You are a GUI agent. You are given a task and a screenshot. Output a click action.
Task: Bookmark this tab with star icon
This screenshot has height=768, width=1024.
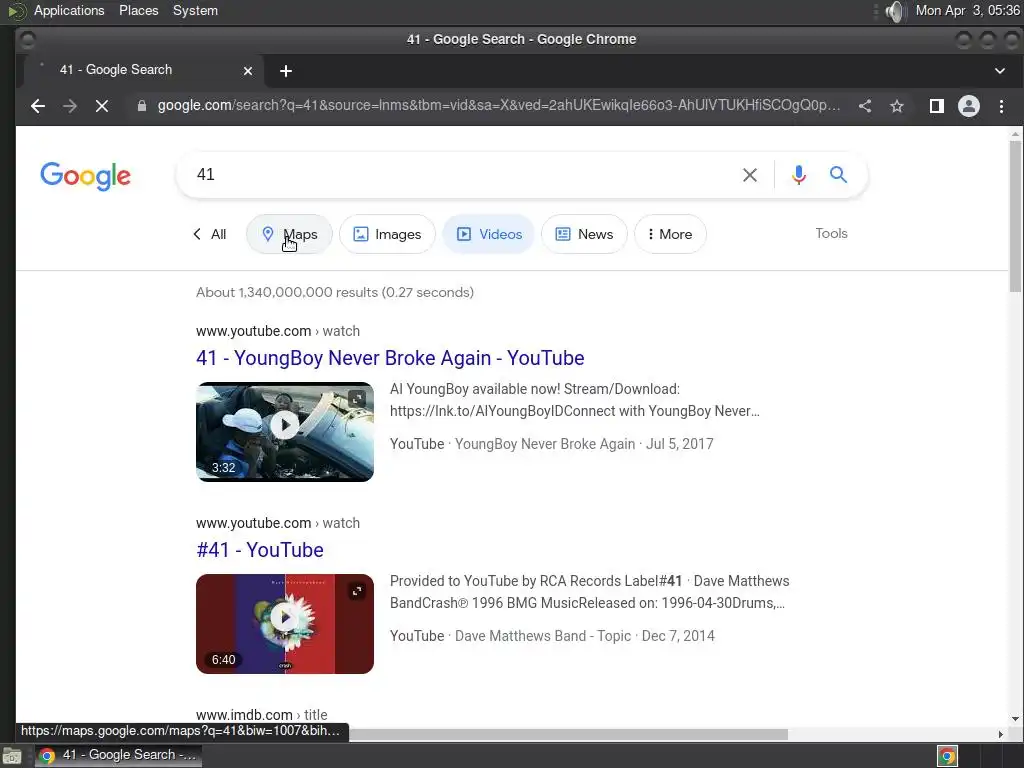point(897,106)
